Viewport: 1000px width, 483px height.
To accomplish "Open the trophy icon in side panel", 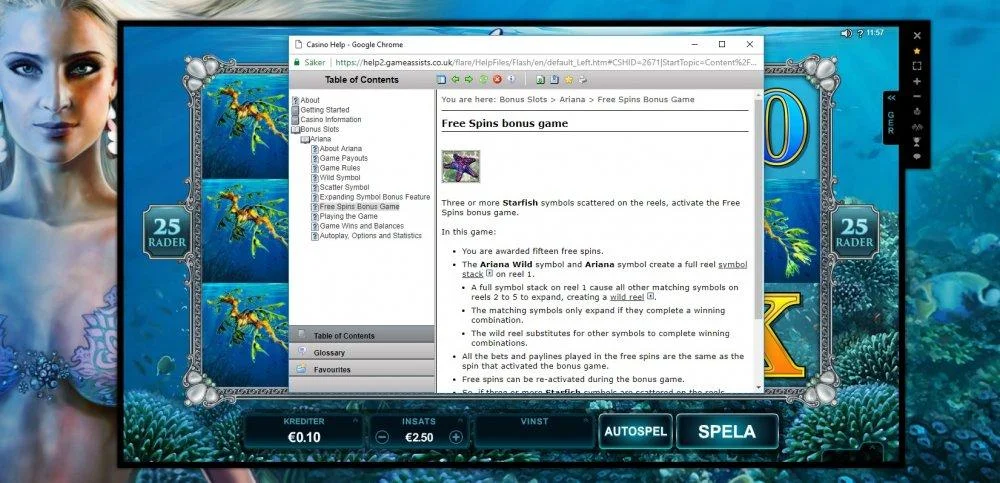I will tap(917, 141).
